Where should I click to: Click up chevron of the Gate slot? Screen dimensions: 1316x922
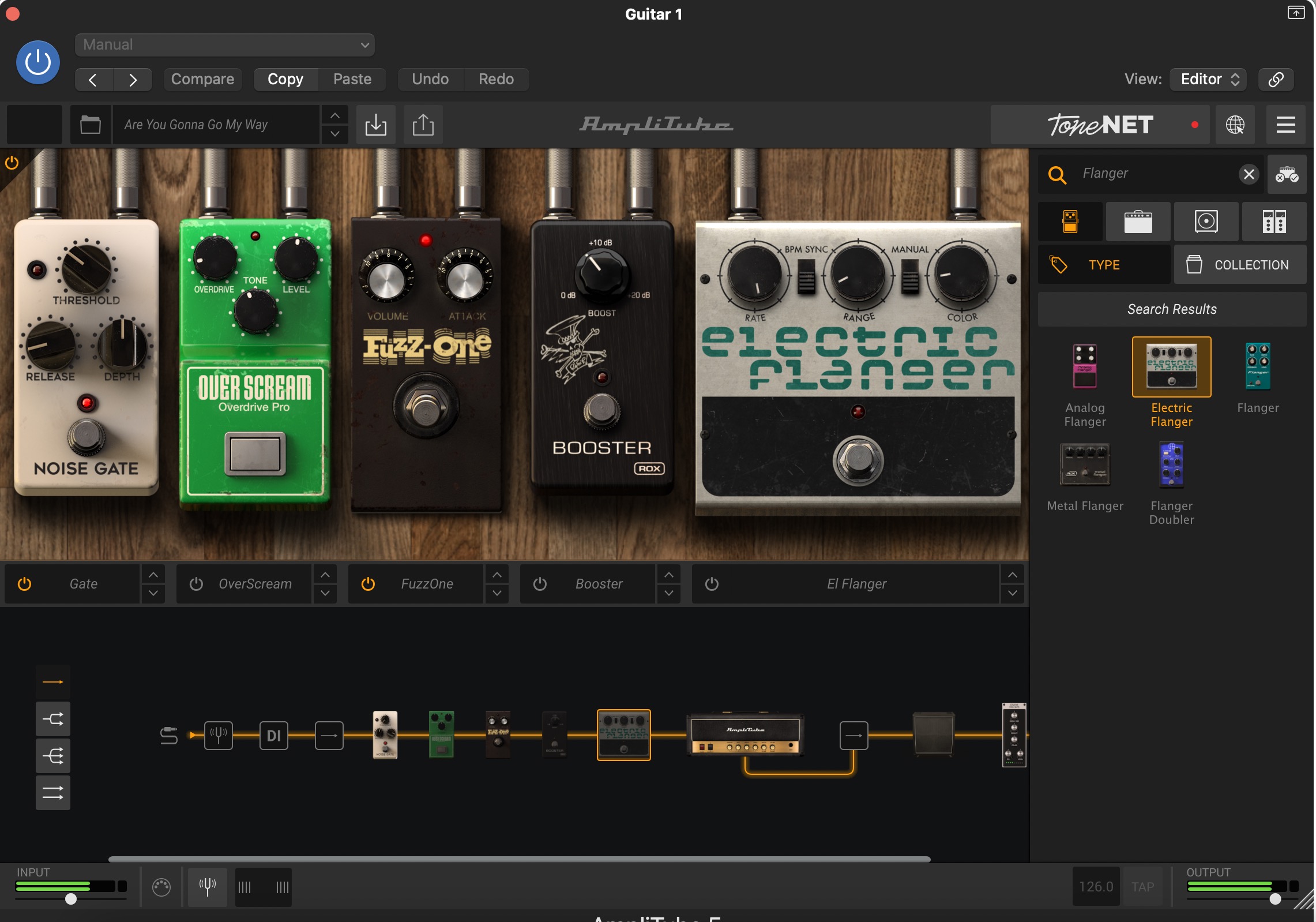153,575
